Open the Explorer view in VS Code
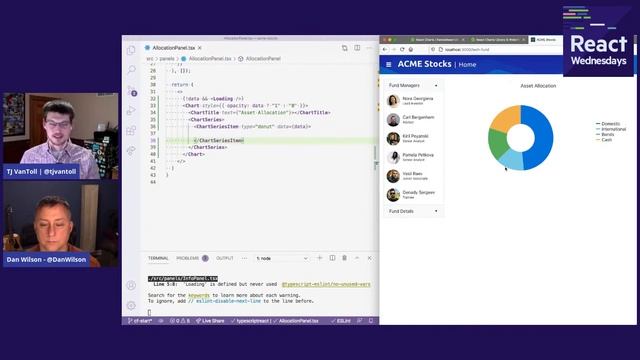 131,50
